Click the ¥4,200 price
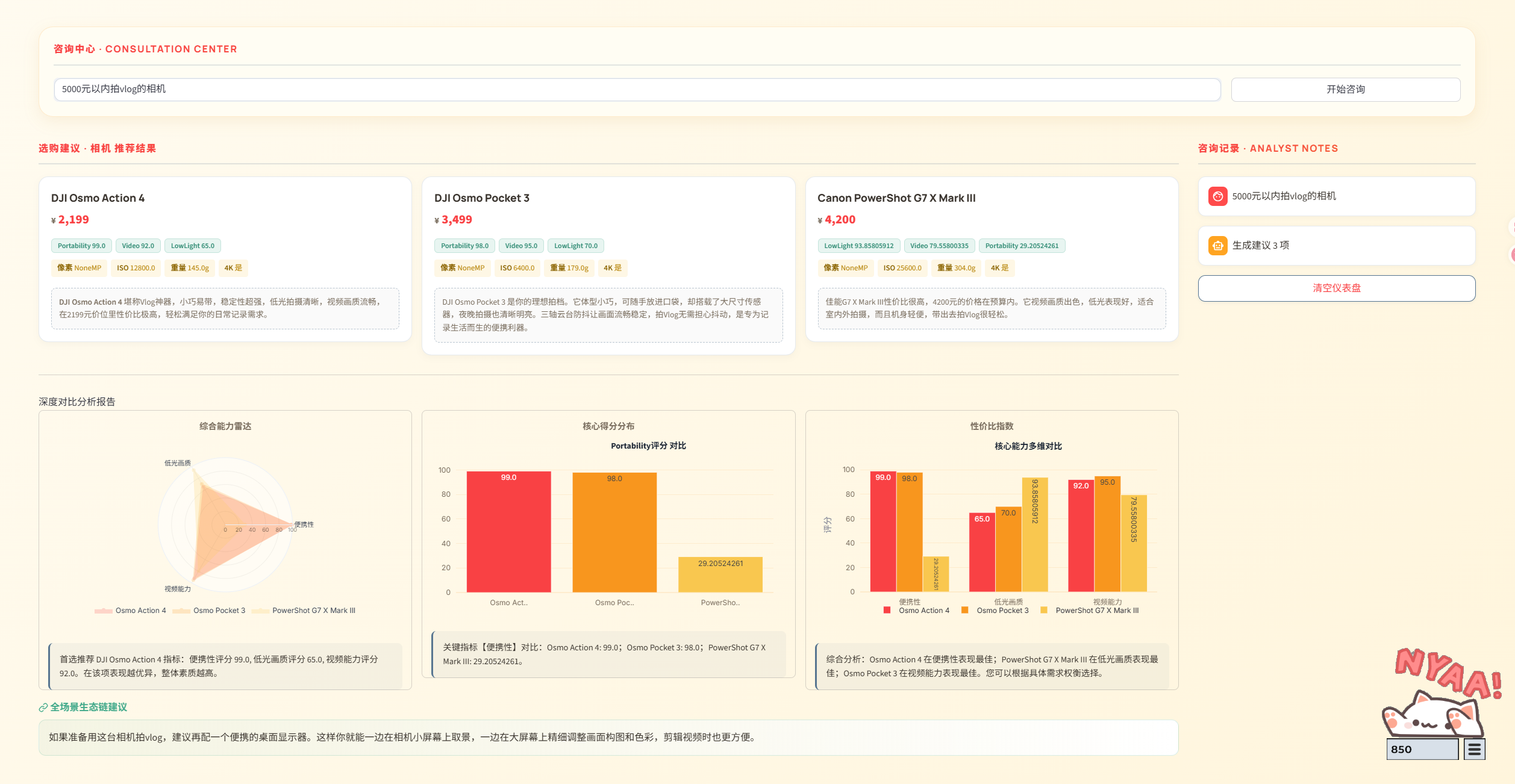The width and height of the screenshot is (1515, 784). (836, 220)
